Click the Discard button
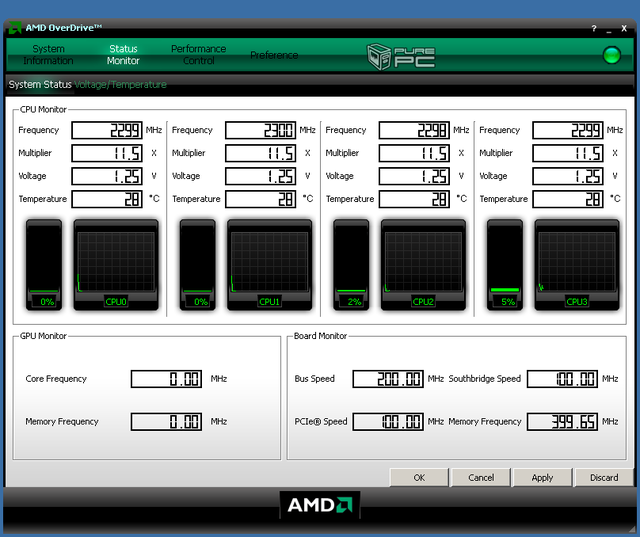 [x=604, y=477]
